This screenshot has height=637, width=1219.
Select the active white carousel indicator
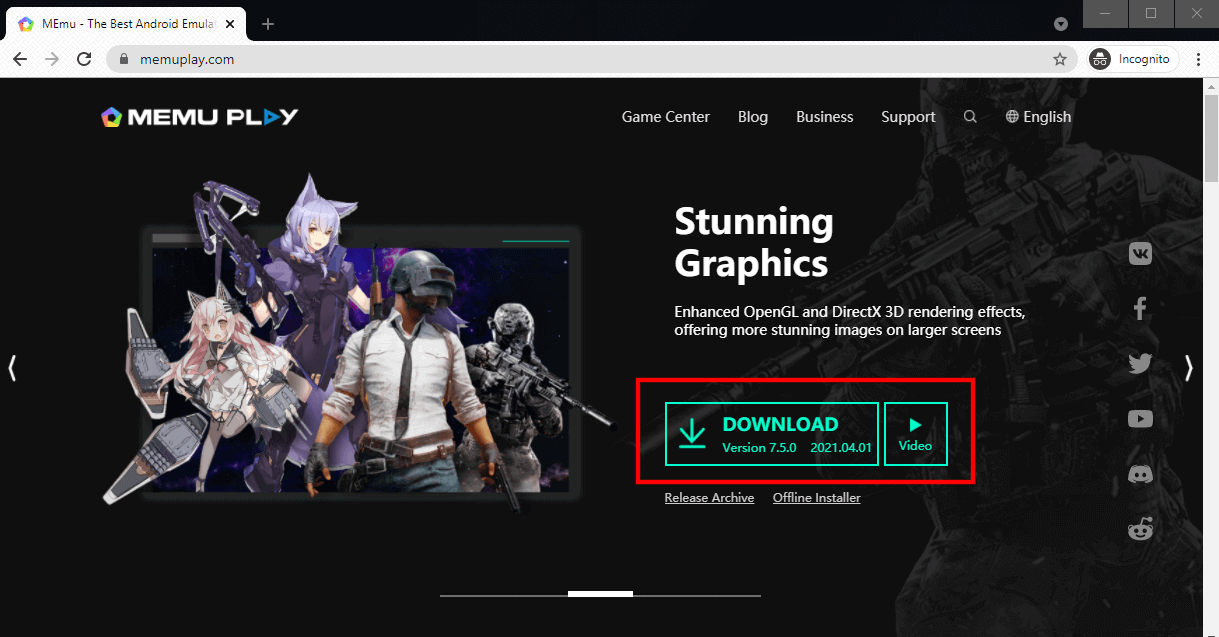click(600, 594)
